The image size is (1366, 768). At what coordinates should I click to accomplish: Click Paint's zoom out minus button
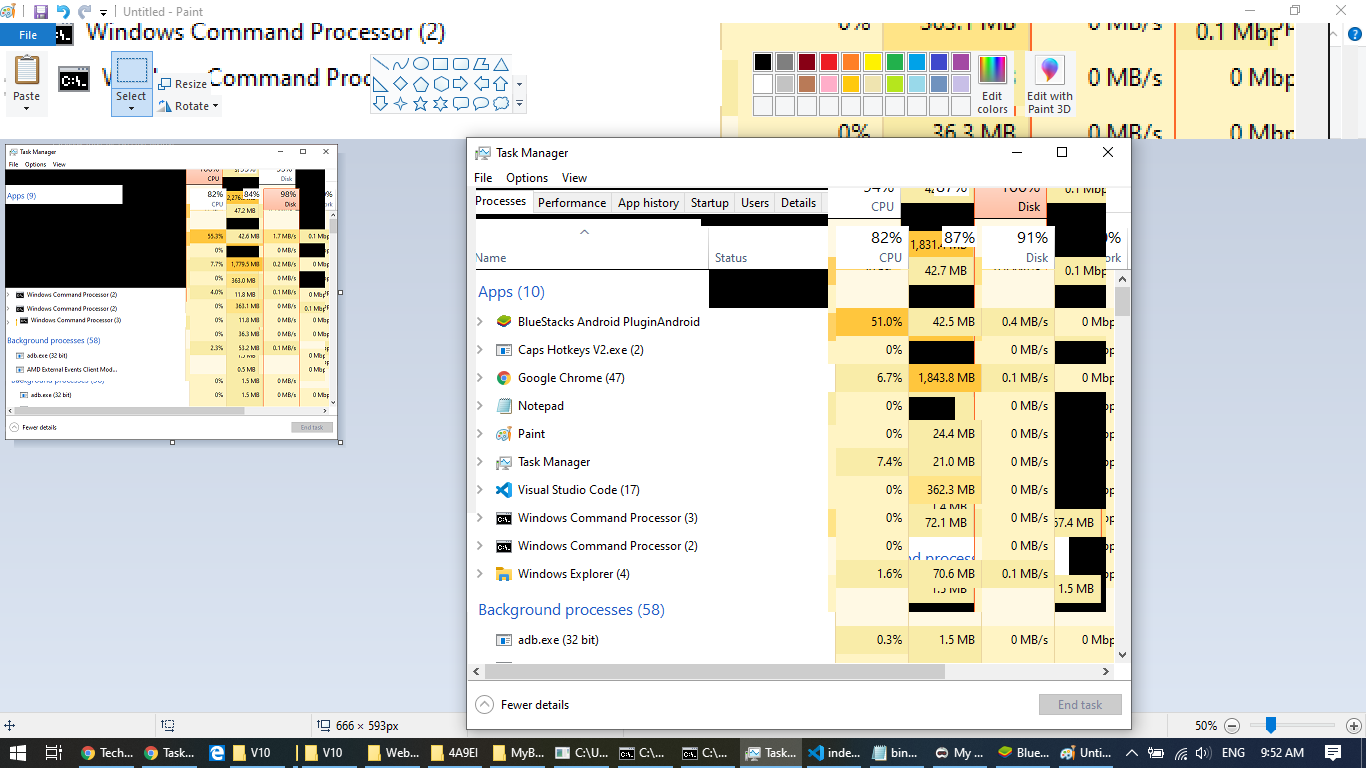click(x=1232, y=726)
